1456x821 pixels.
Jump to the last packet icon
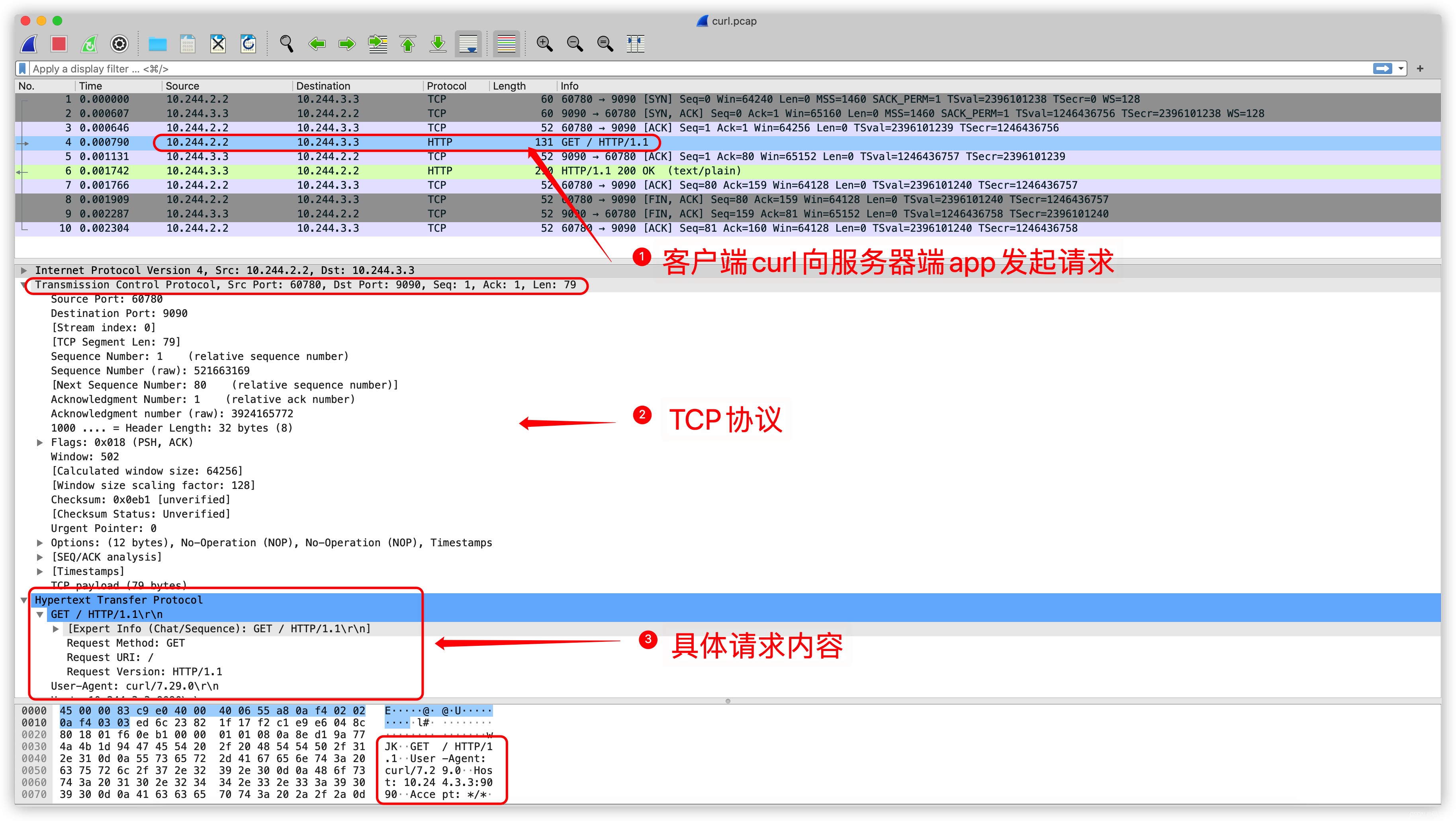pos(438,43)
